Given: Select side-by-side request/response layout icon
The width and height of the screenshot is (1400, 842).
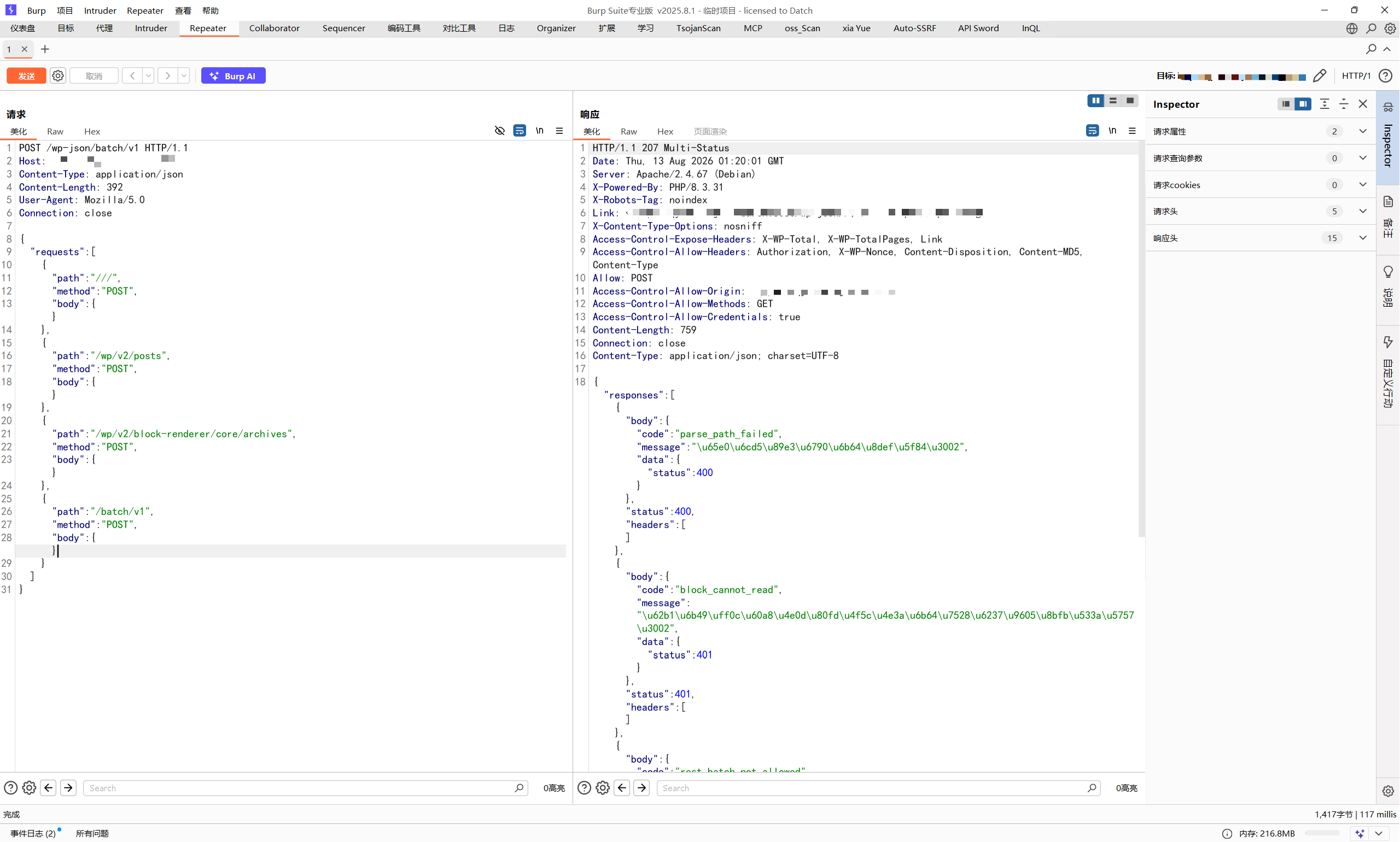Looking at the screenshot, I should (x=1096, y=101).
